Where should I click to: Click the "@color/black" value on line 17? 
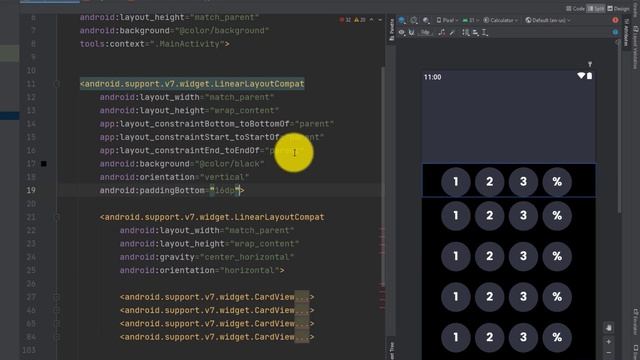click(x=230, y=164)
